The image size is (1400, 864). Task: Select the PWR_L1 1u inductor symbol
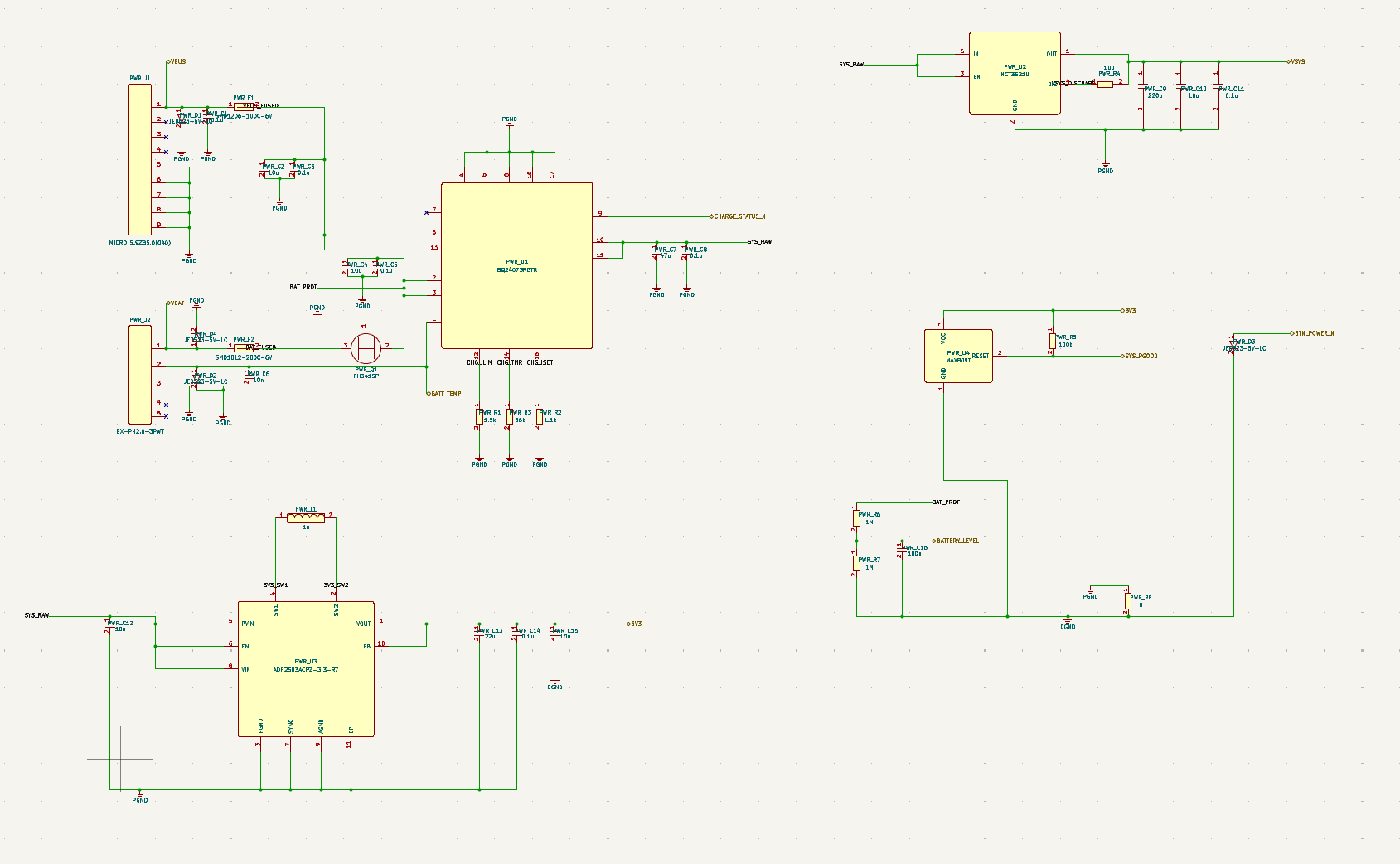[x=306, y=517]
